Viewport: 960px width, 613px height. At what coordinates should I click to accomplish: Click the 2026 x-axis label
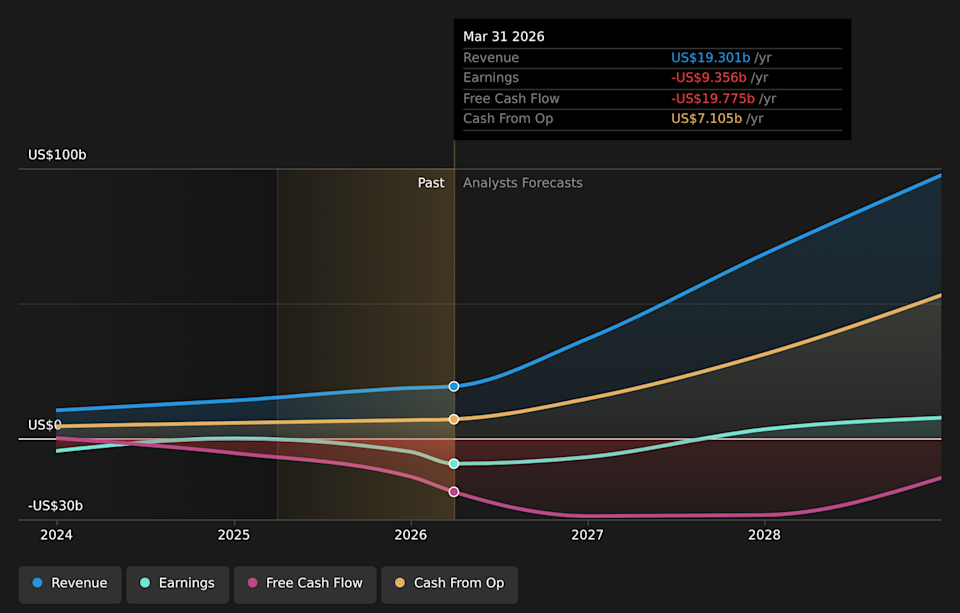[x=411, y=535]
